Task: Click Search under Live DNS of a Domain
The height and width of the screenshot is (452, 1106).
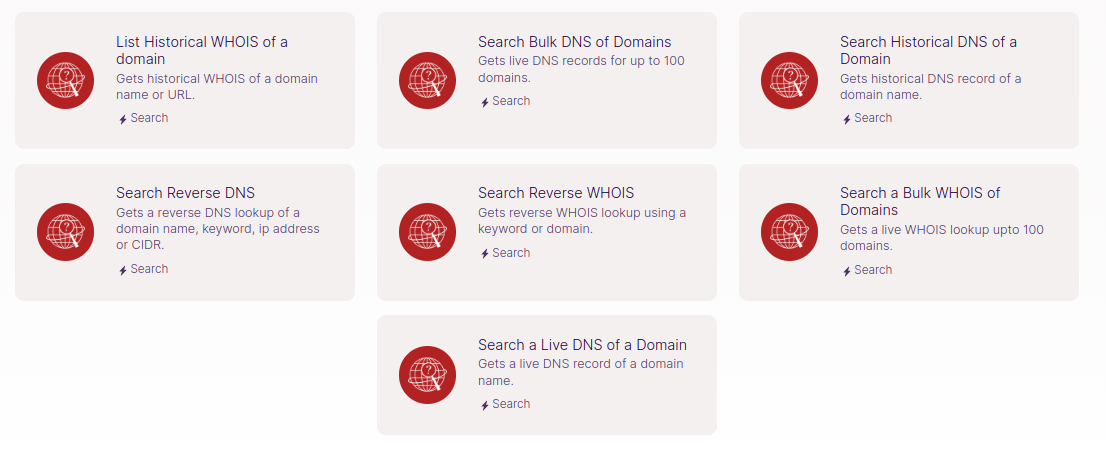Action: coord(510,404)
